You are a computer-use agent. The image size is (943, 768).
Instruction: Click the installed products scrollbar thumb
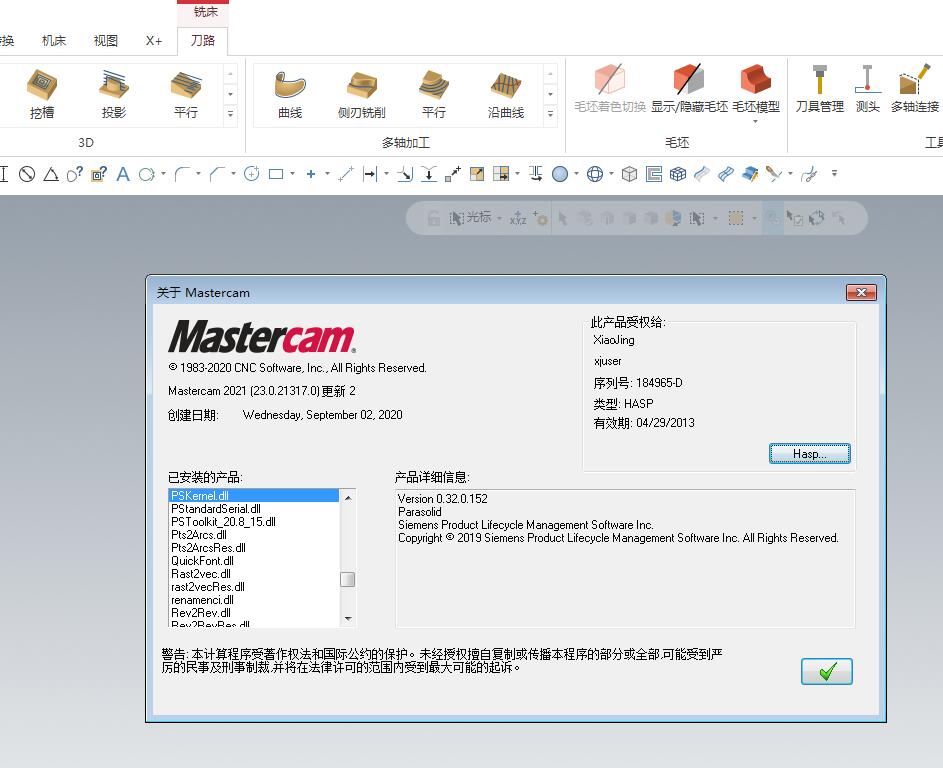pyautogui.click(x=348, y=579)
